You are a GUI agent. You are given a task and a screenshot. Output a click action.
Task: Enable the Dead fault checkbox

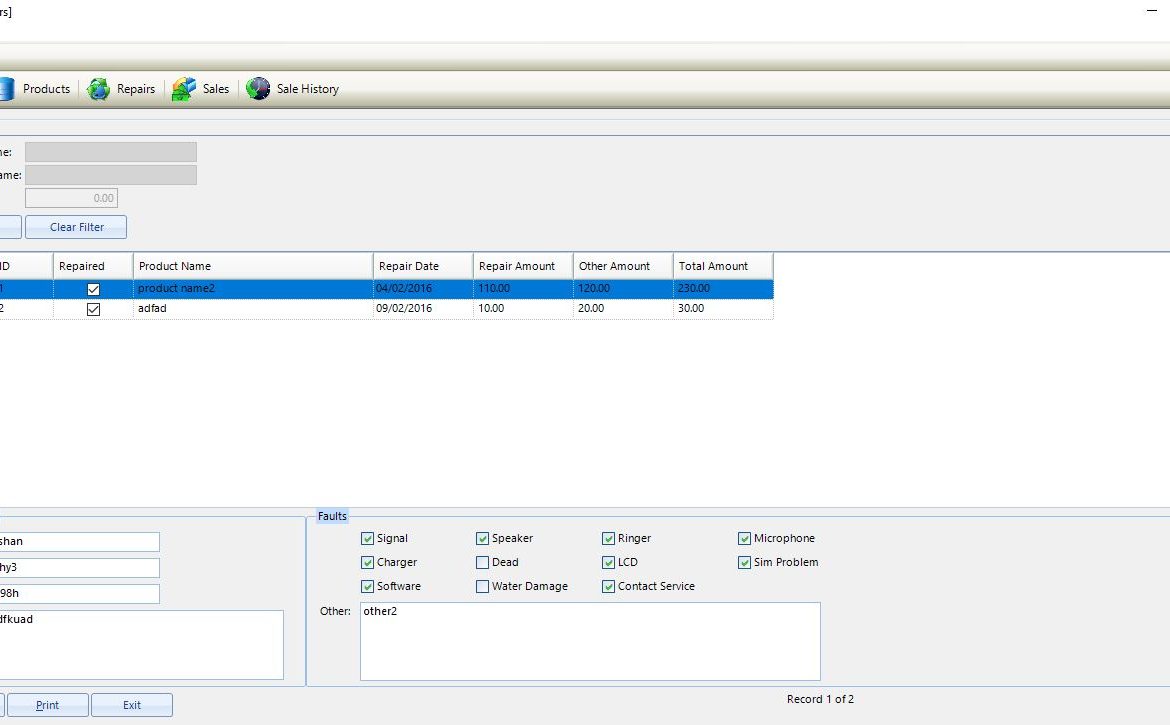[x=483, y=563]
